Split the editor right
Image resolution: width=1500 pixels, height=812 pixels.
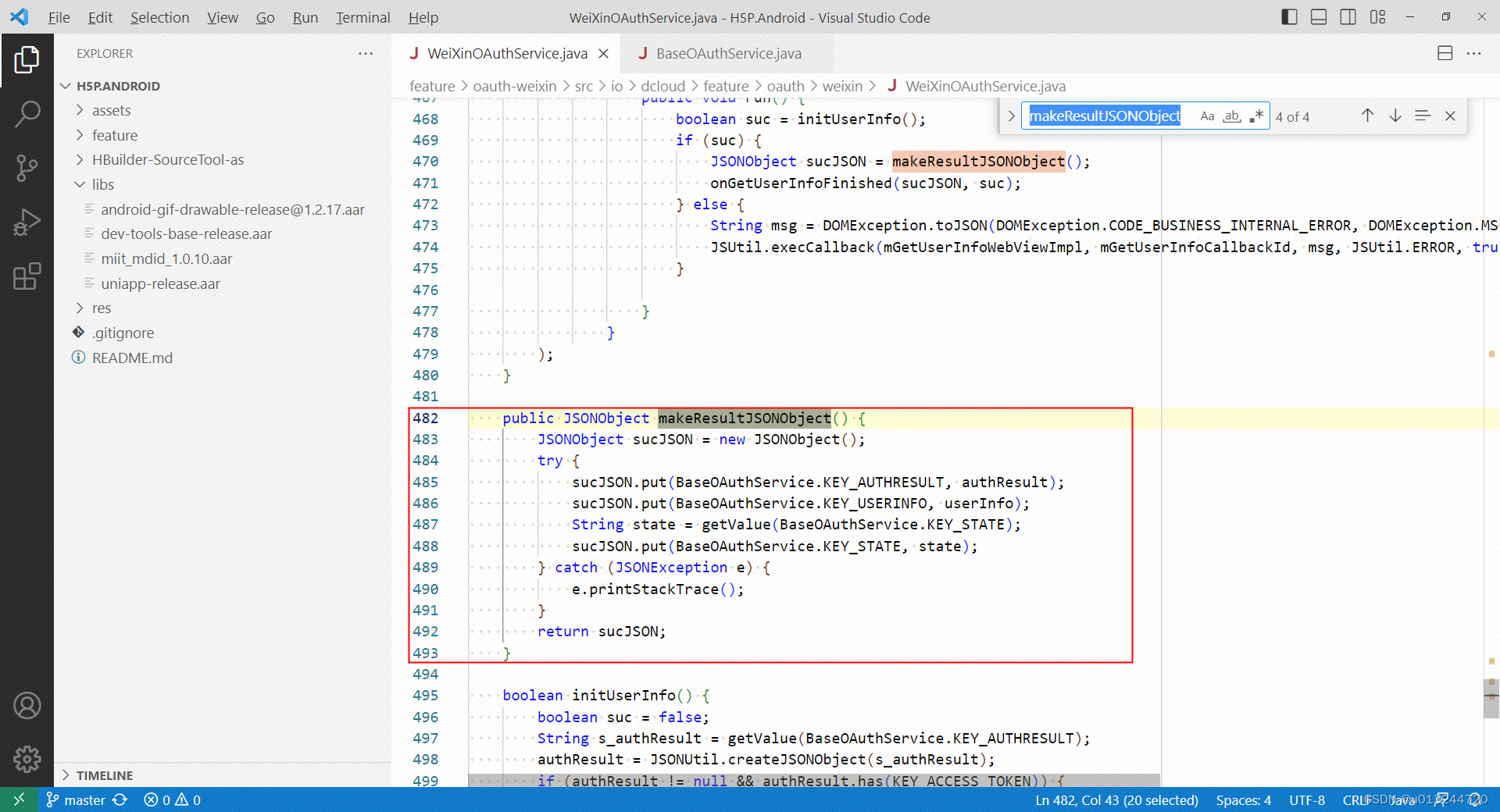click(x=1445, y=53)
